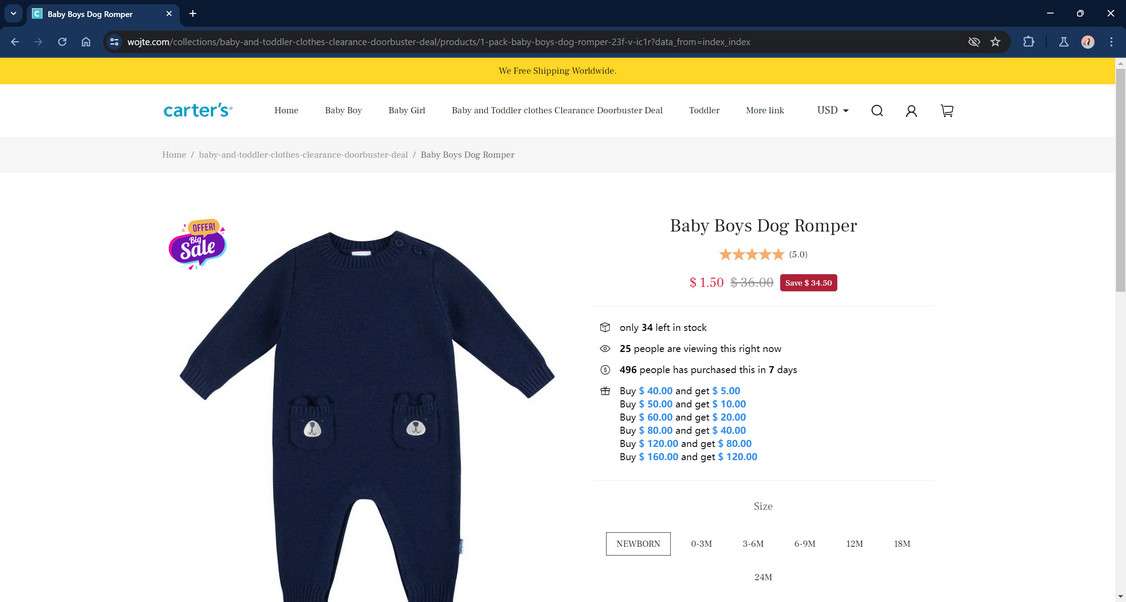Open the More link menu
Image resolution: width=1126 pixels, height=602 pixels.
(765, 111)
